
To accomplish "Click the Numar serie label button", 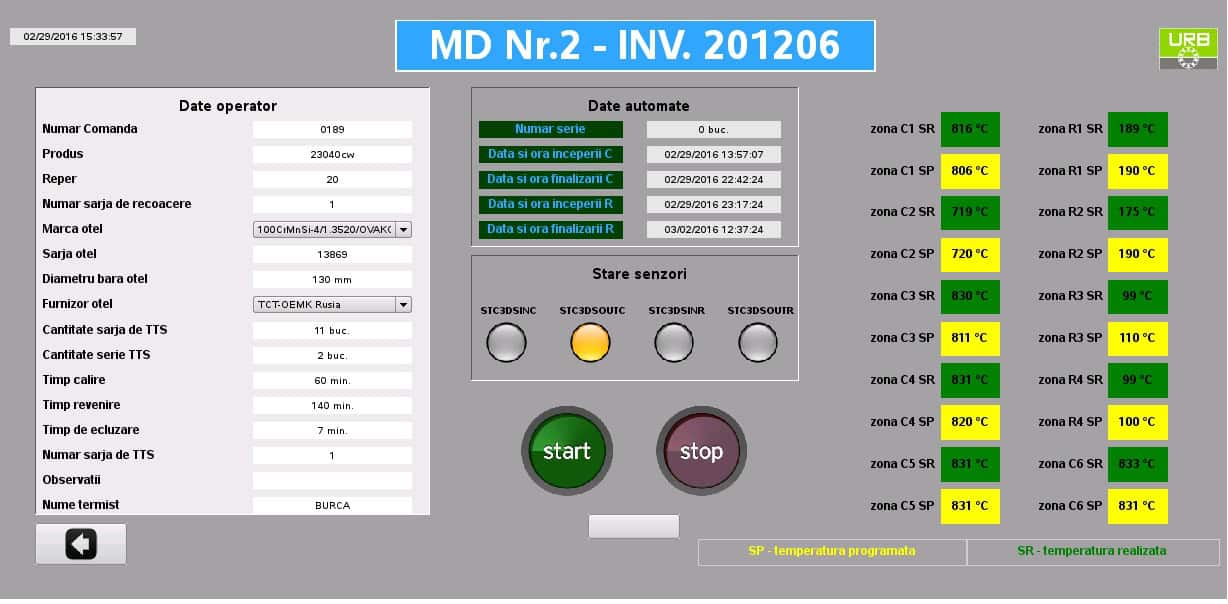I will pyautogui.click(x=550, y=129).
